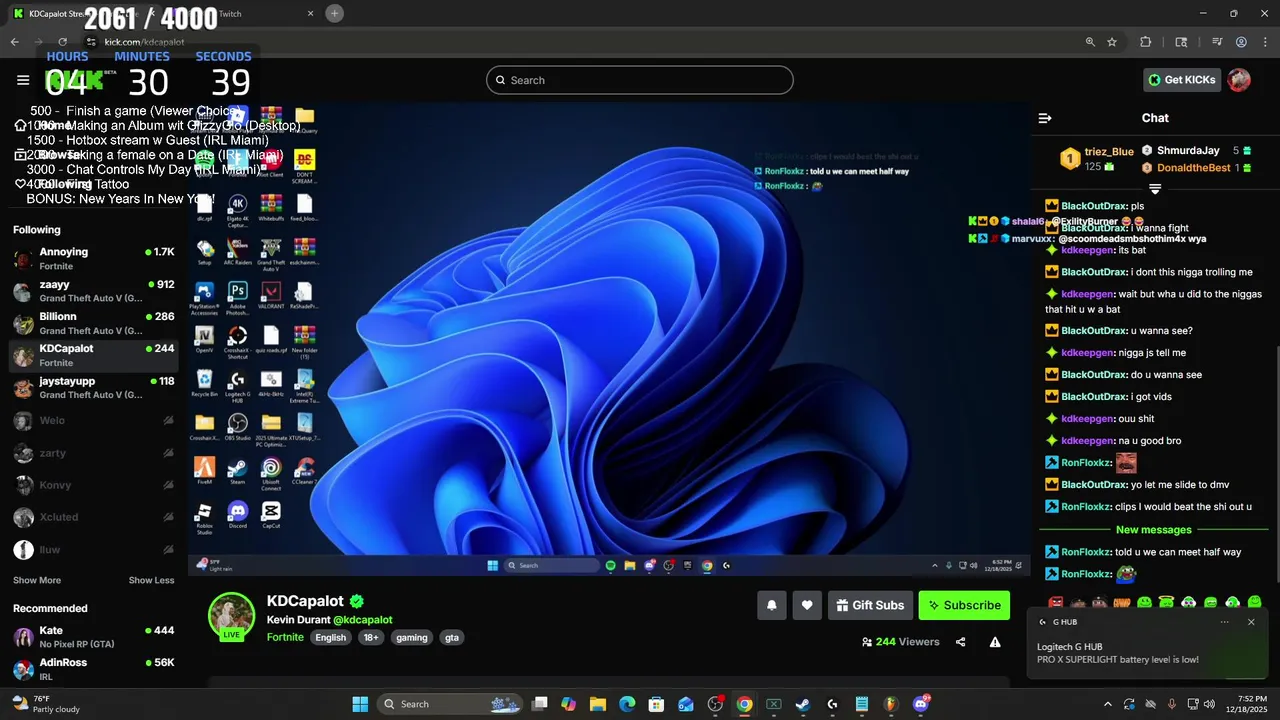Bookmark this page with the star icon
This screenshot has height=720, width=1280.
pyautogui.click(x=1112, y=42)
